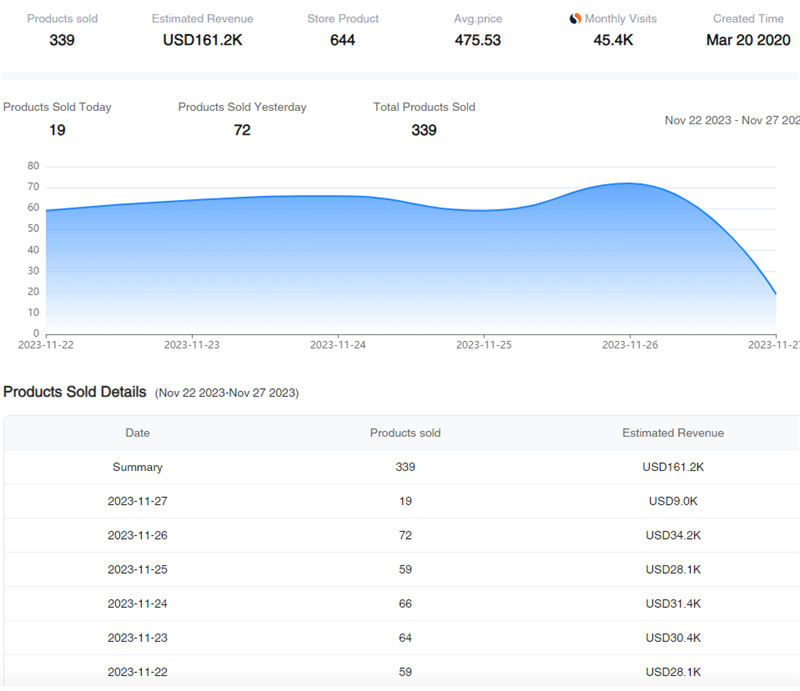Click the Products Sold Yesterday value 72

242,130
